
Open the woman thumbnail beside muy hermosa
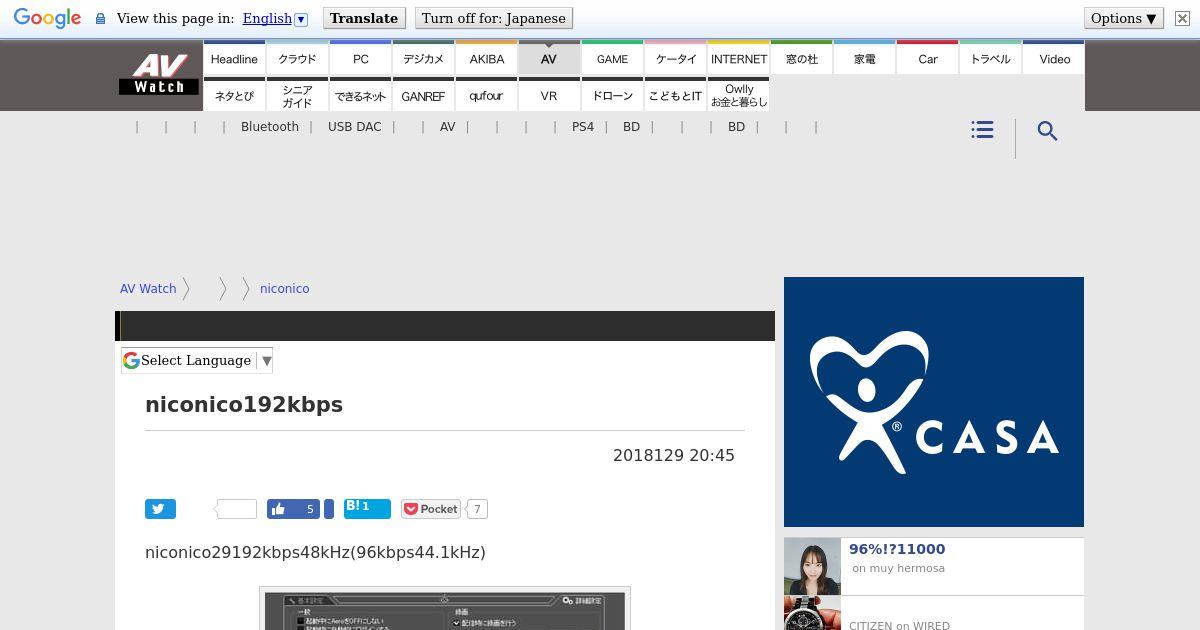pyautogui.click(x=812, y=567)
